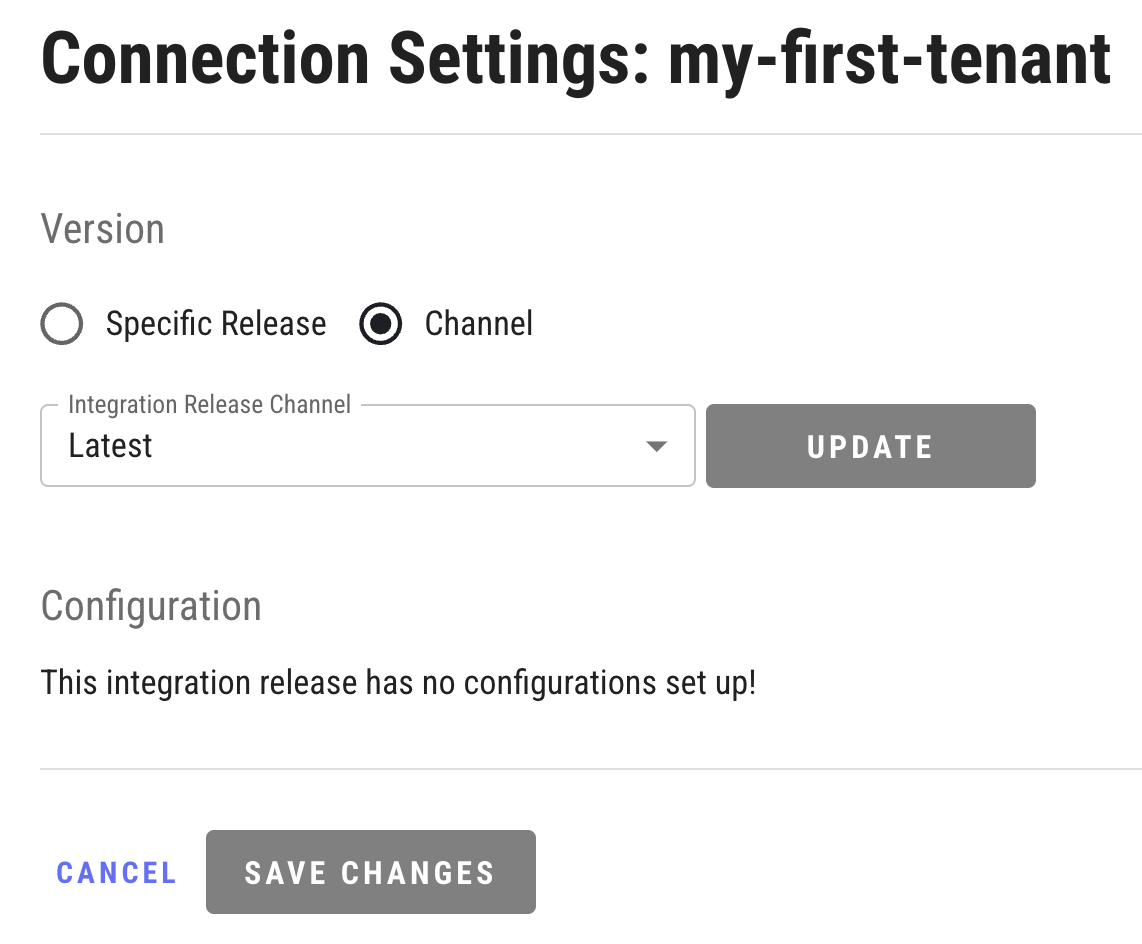
Task: Select the Specific Release radio button
Action: [x=62, y=324]
